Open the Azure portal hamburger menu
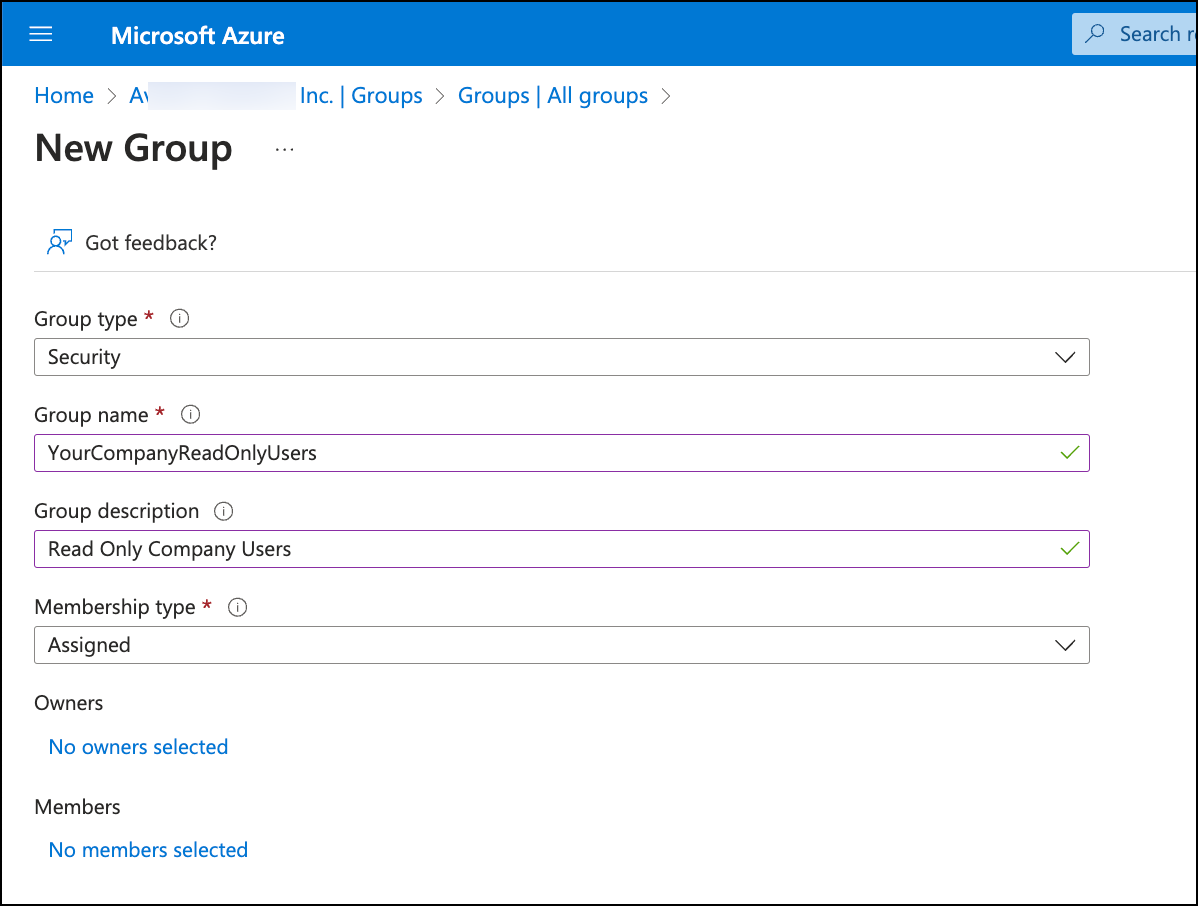This screenshot has height=906, width=1198. pyautogui.click(x=40, y=33)
